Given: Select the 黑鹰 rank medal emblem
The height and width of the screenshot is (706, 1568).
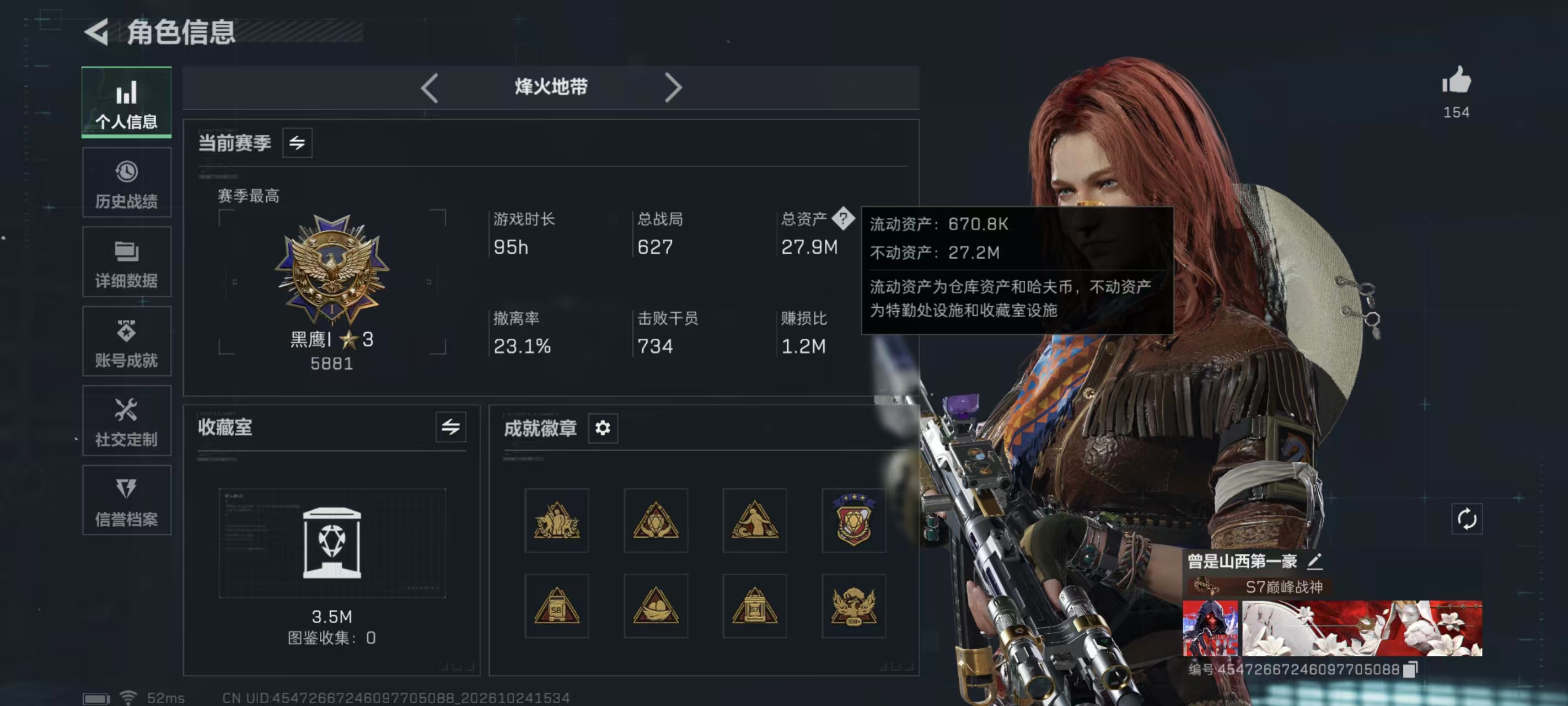Looking at the screenshot, I should click(332, 269).
